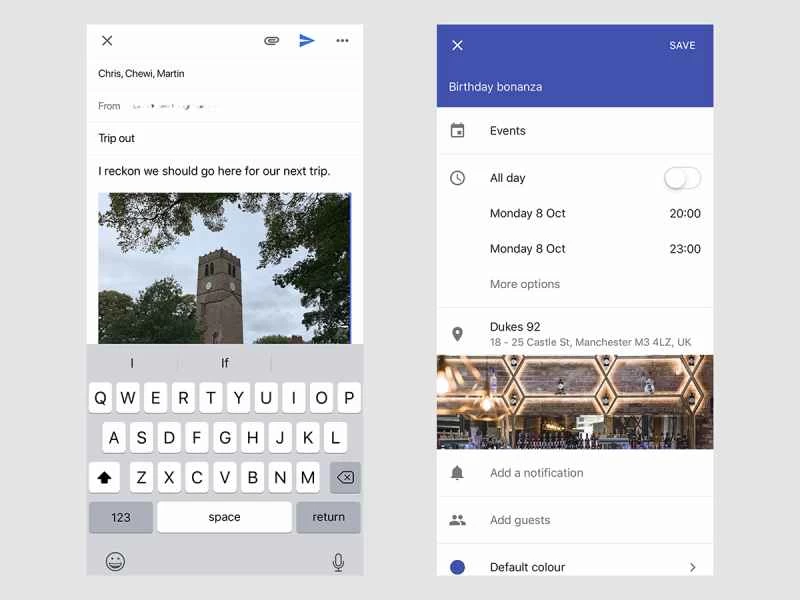Attach a file using the paperclip icon
The image size is (800, 600).
271,40
